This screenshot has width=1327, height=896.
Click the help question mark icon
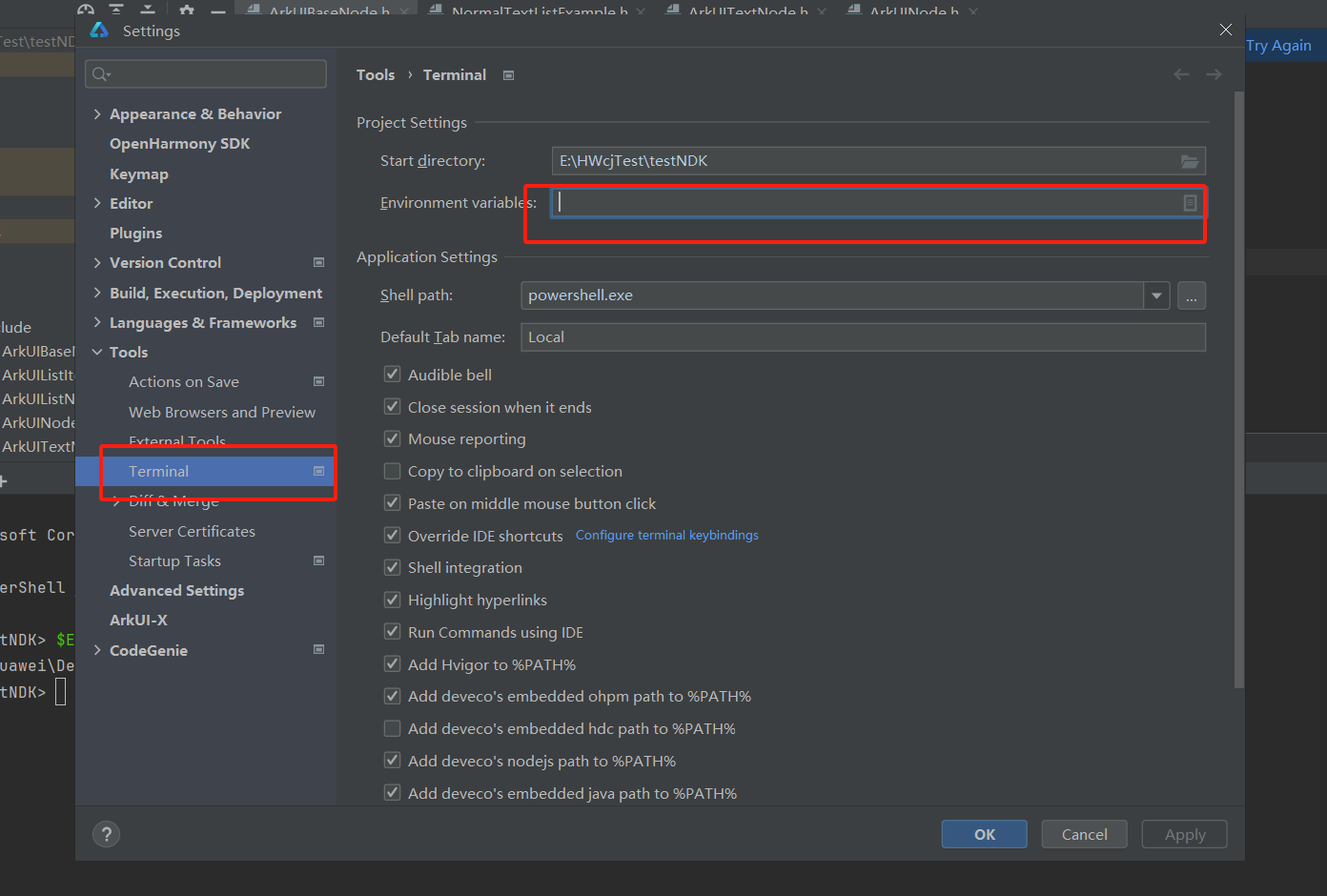click(x=106, y=834)
